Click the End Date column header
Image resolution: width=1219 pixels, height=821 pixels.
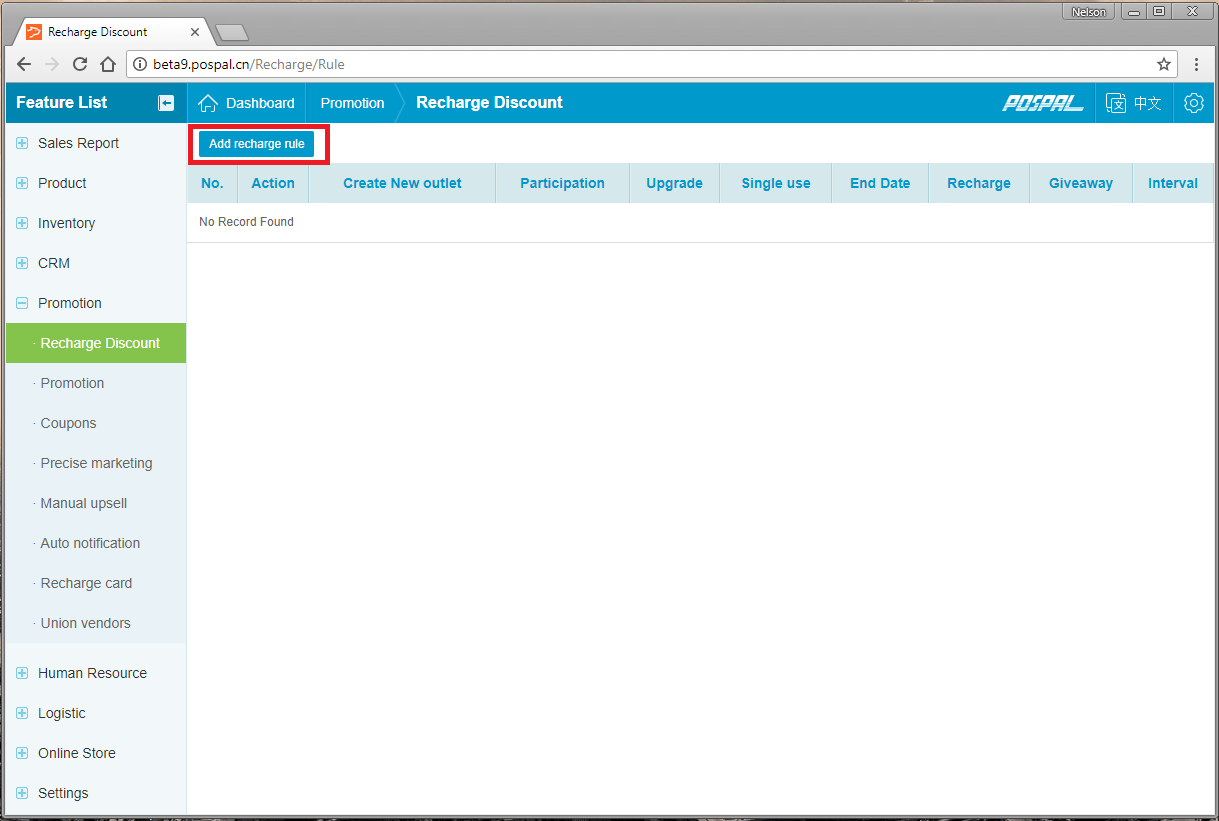pos(880,183)
